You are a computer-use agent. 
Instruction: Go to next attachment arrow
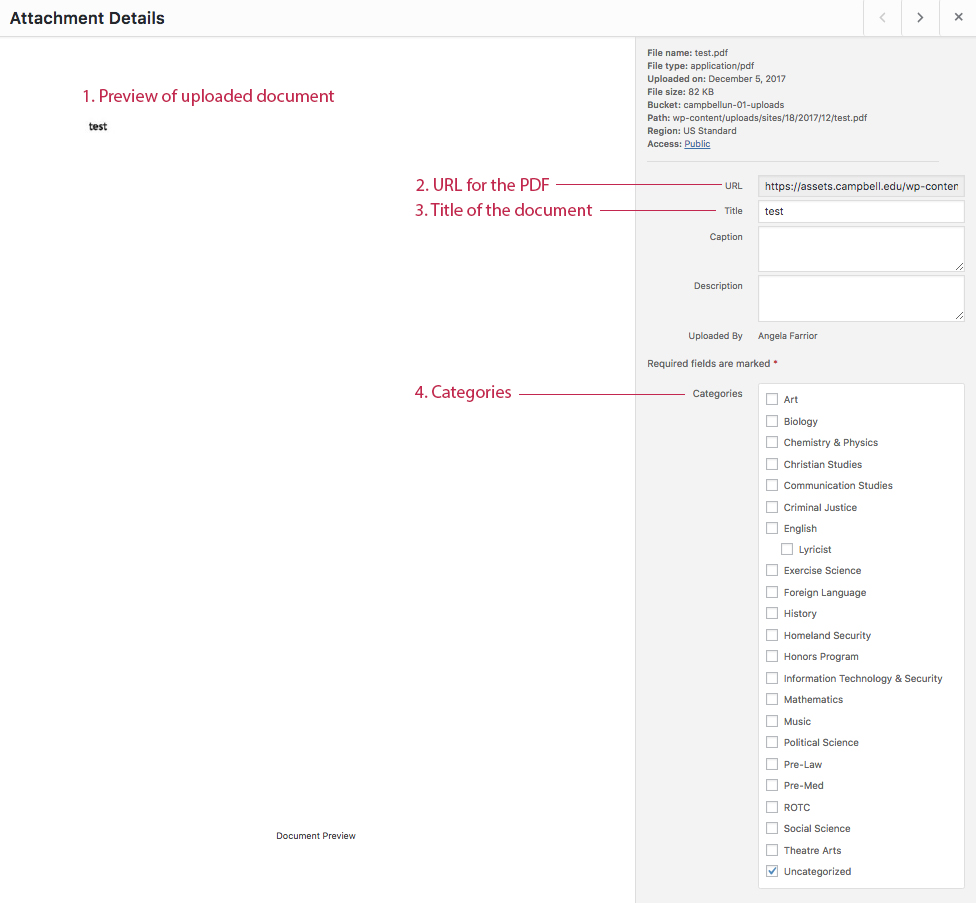[x=920, y=17]
